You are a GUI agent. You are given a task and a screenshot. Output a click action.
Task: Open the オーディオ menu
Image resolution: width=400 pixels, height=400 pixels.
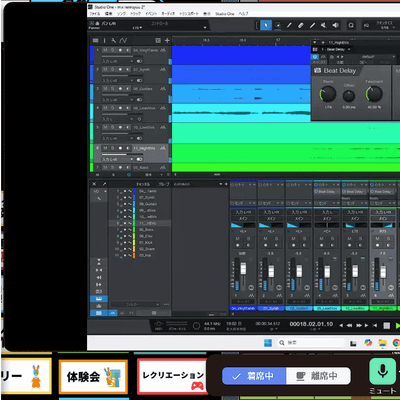click(168, 14)
